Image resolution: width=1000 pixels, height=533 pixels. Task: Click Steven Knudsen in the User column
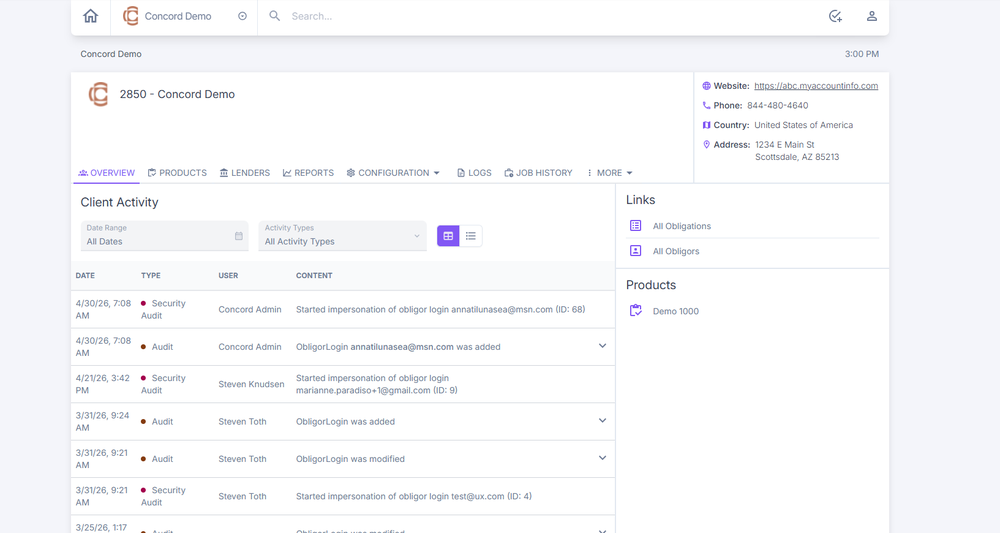coord(251,384)
